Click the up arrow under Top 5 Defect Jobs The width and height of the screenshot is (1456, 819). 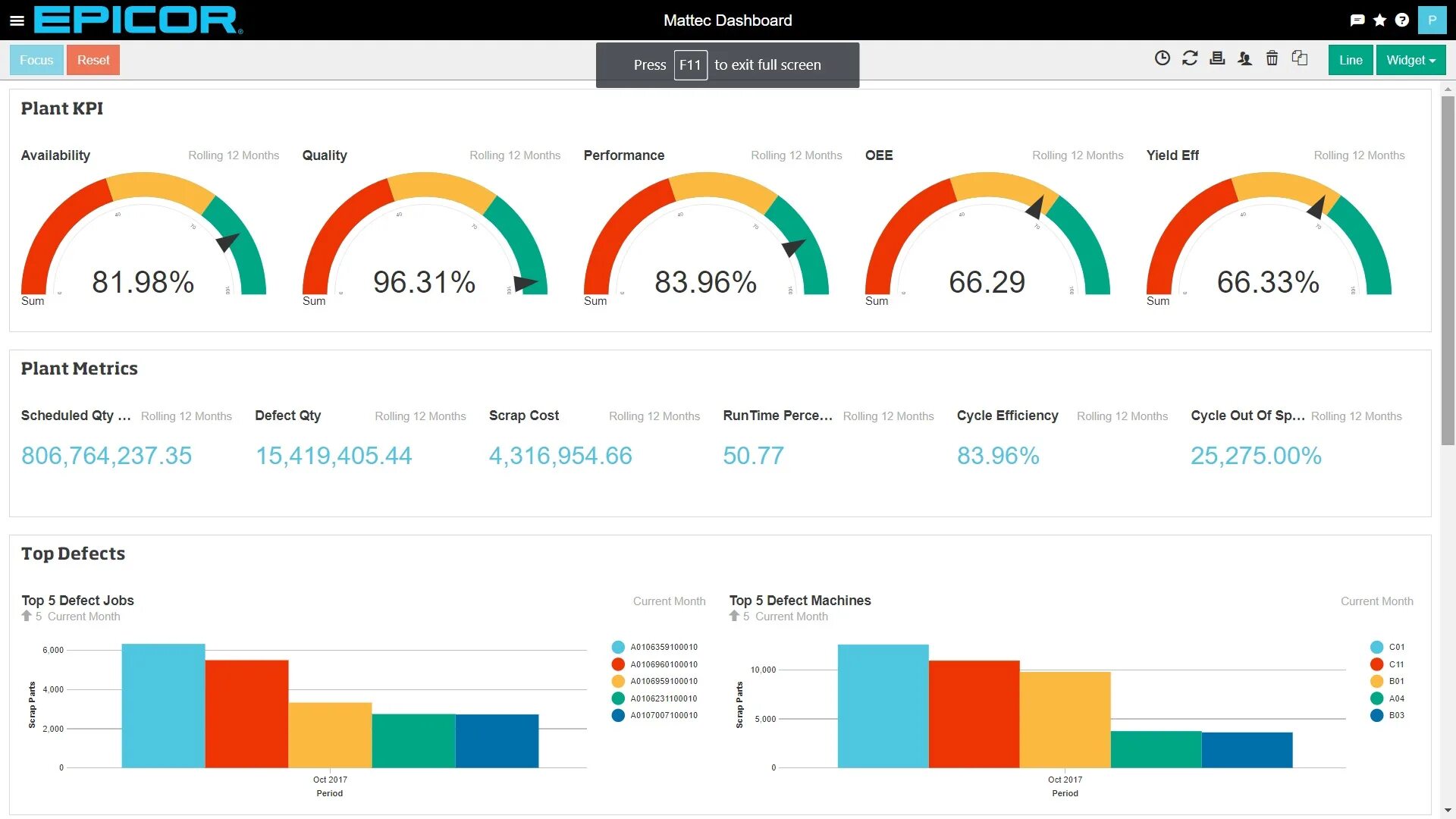[x=27, y=617]
